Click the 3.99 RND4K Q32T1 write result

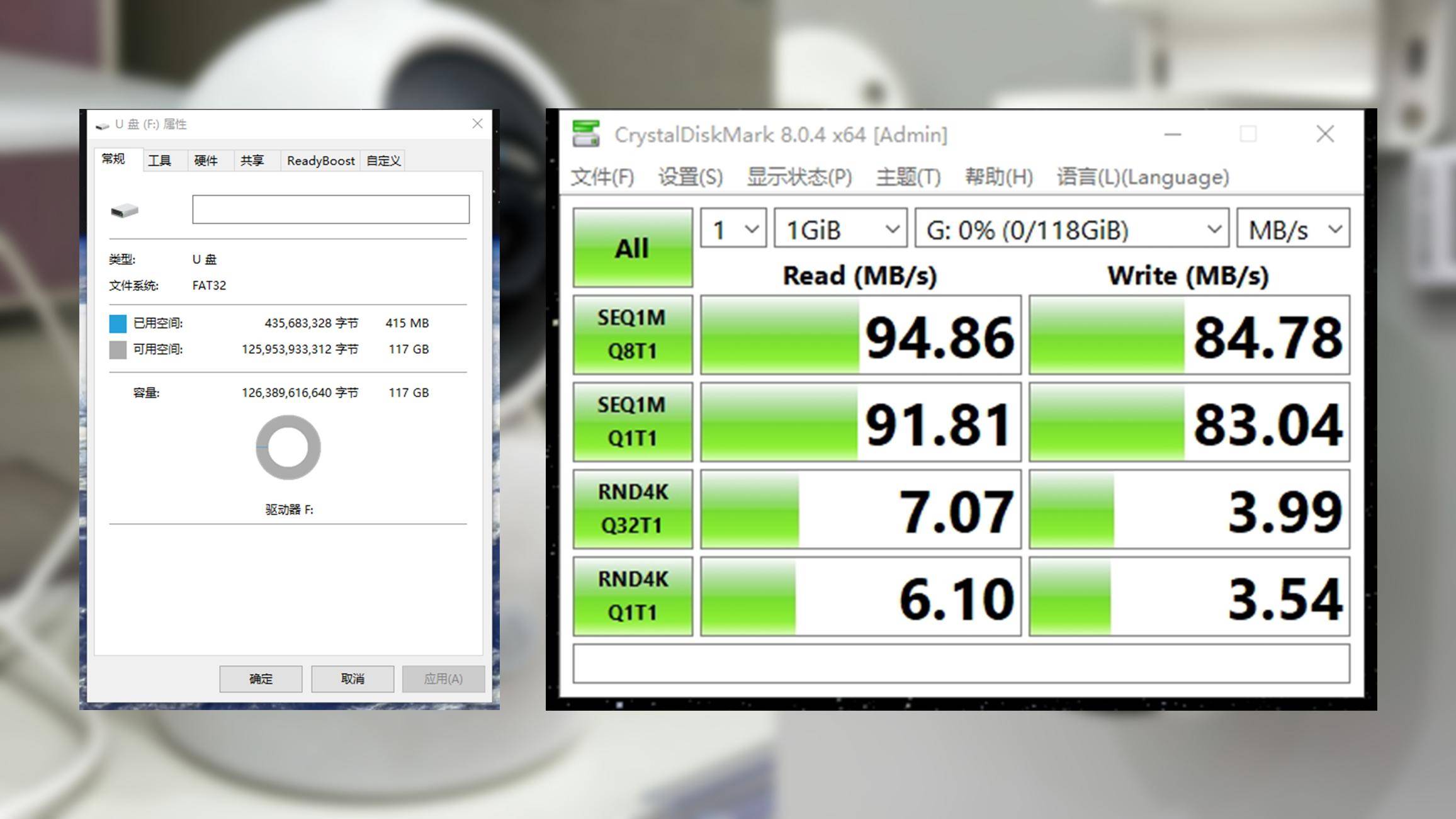click(x=1189, y=509)
